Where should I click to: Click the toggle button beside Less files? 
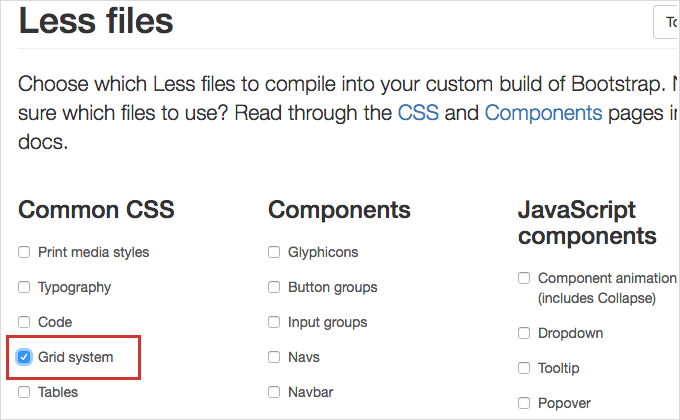[667, 22]
